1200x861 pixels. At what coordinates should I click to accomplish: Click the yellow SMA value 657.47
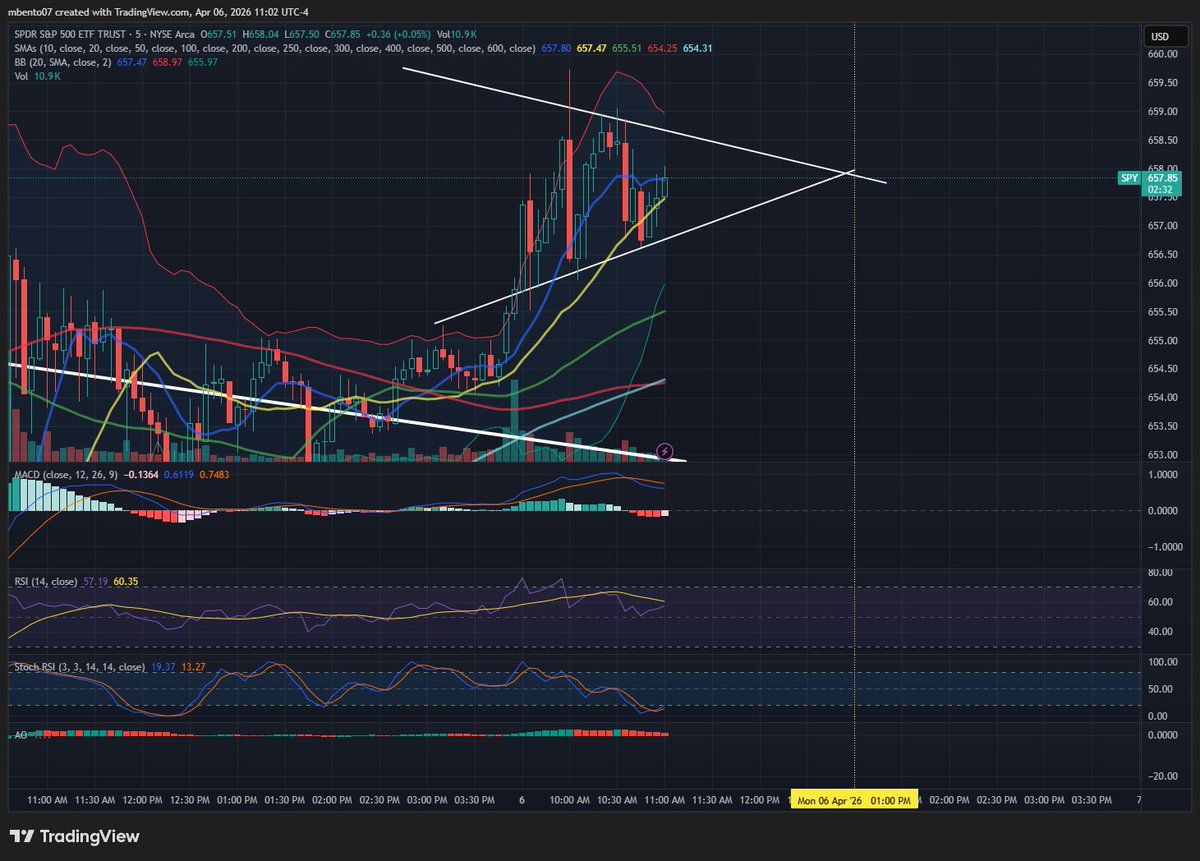[592, 48]
